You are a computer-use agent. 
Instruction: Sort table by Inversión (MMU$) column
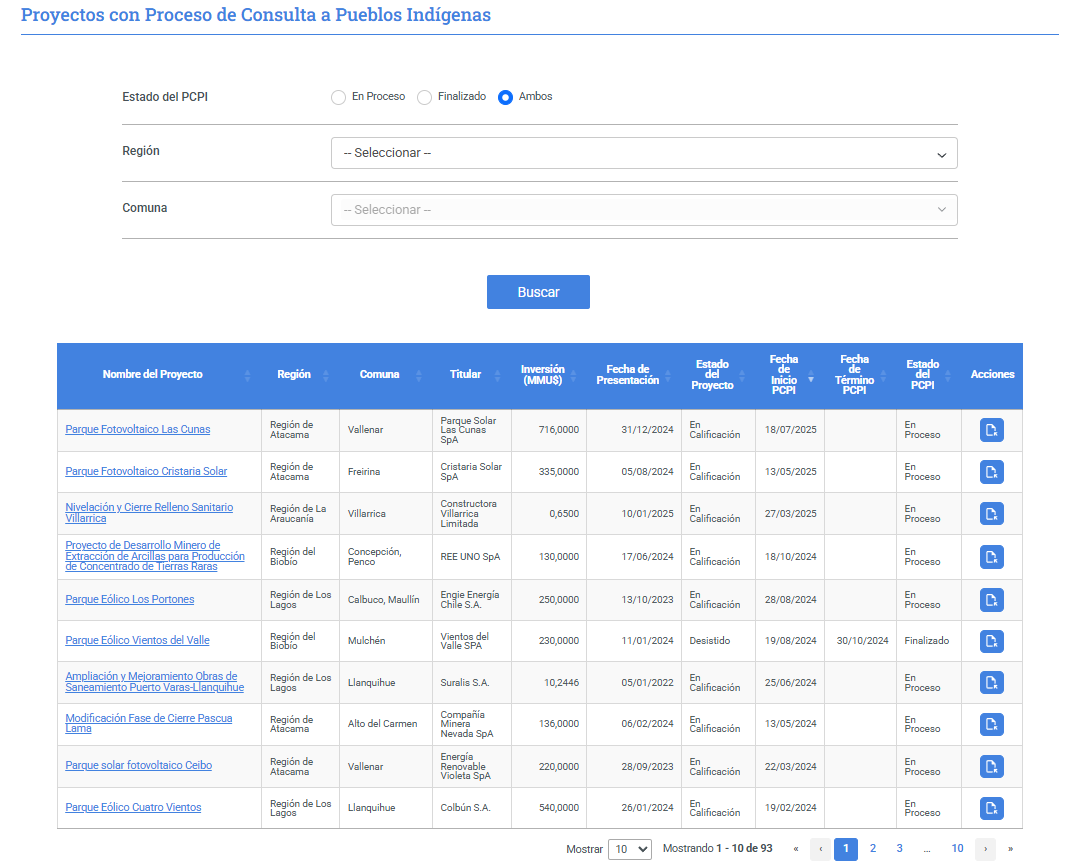[x=542, y=375]
